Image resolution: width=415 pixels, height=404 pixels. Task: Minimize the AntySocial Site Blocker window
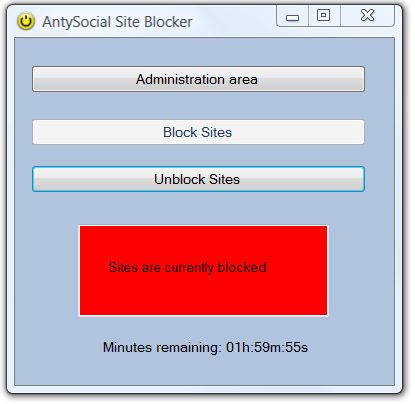coord(292,16)
